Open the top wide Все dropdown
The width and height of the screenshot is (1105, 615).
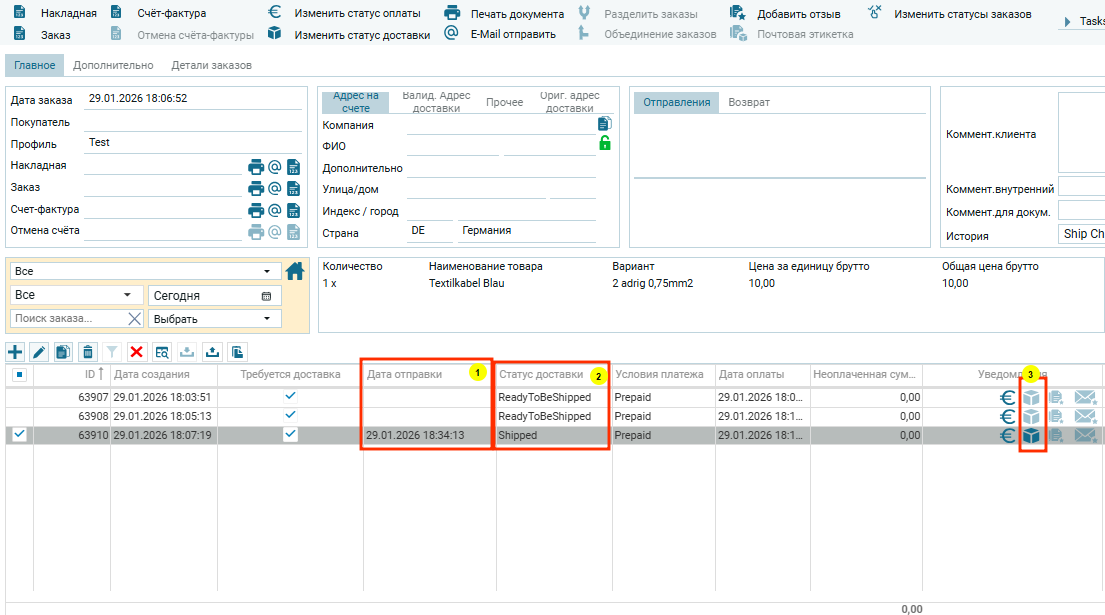143,271
